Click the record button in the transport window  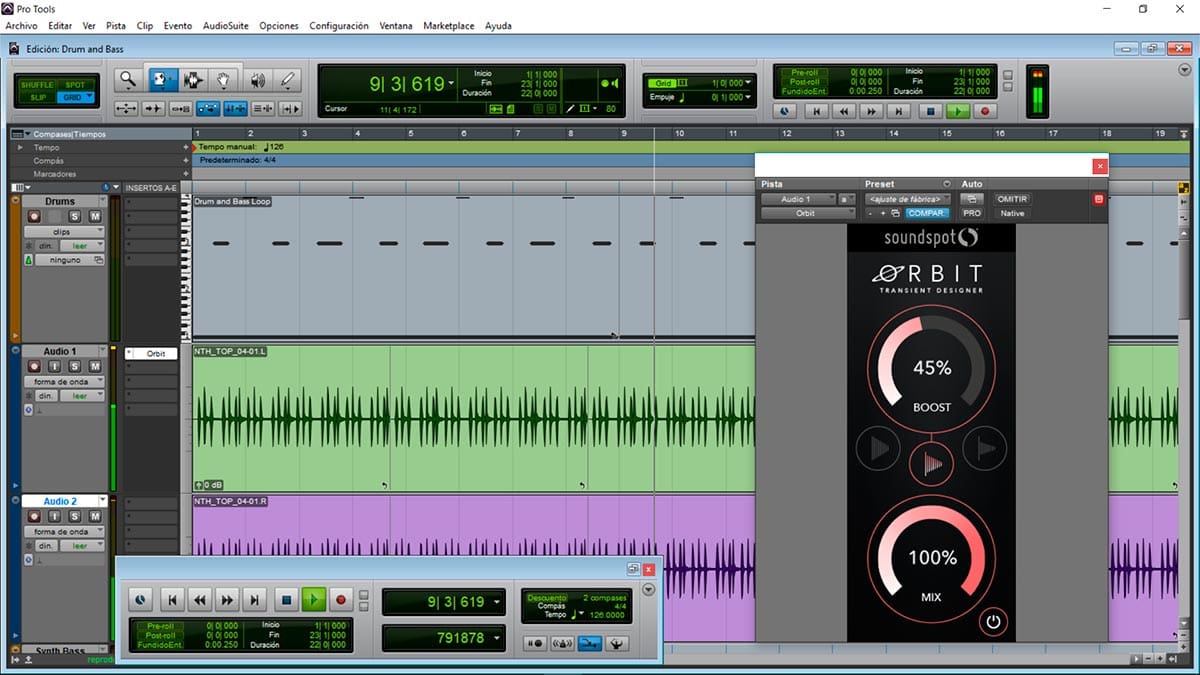tap(341, 600)
